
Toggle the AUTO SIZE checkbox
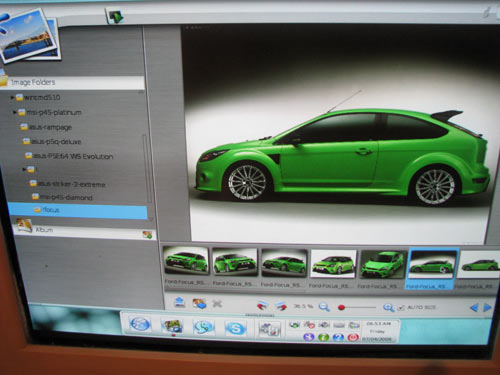[x=402, y=307]
